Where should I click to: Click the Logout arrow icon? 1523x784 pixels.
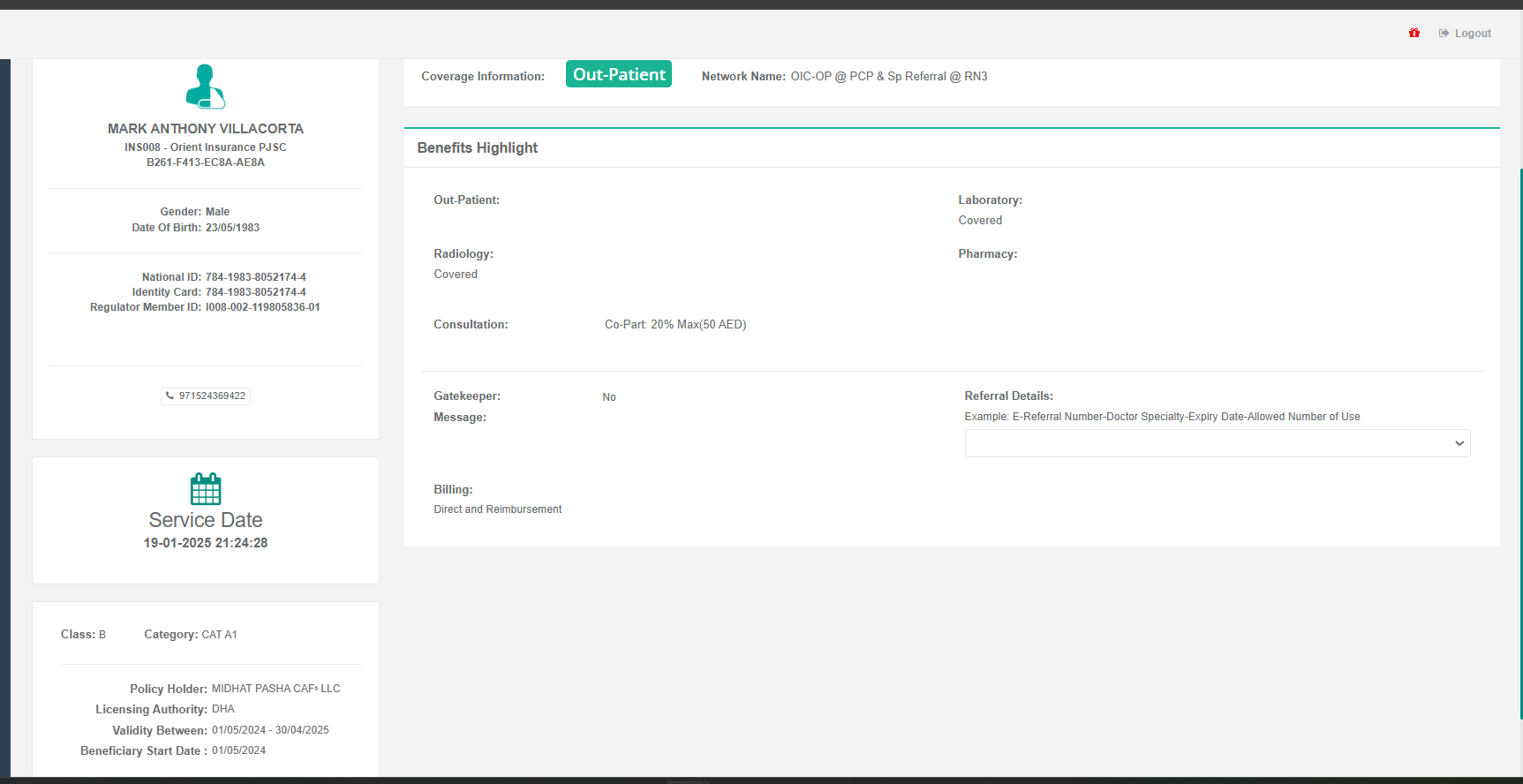[1444, 34]
